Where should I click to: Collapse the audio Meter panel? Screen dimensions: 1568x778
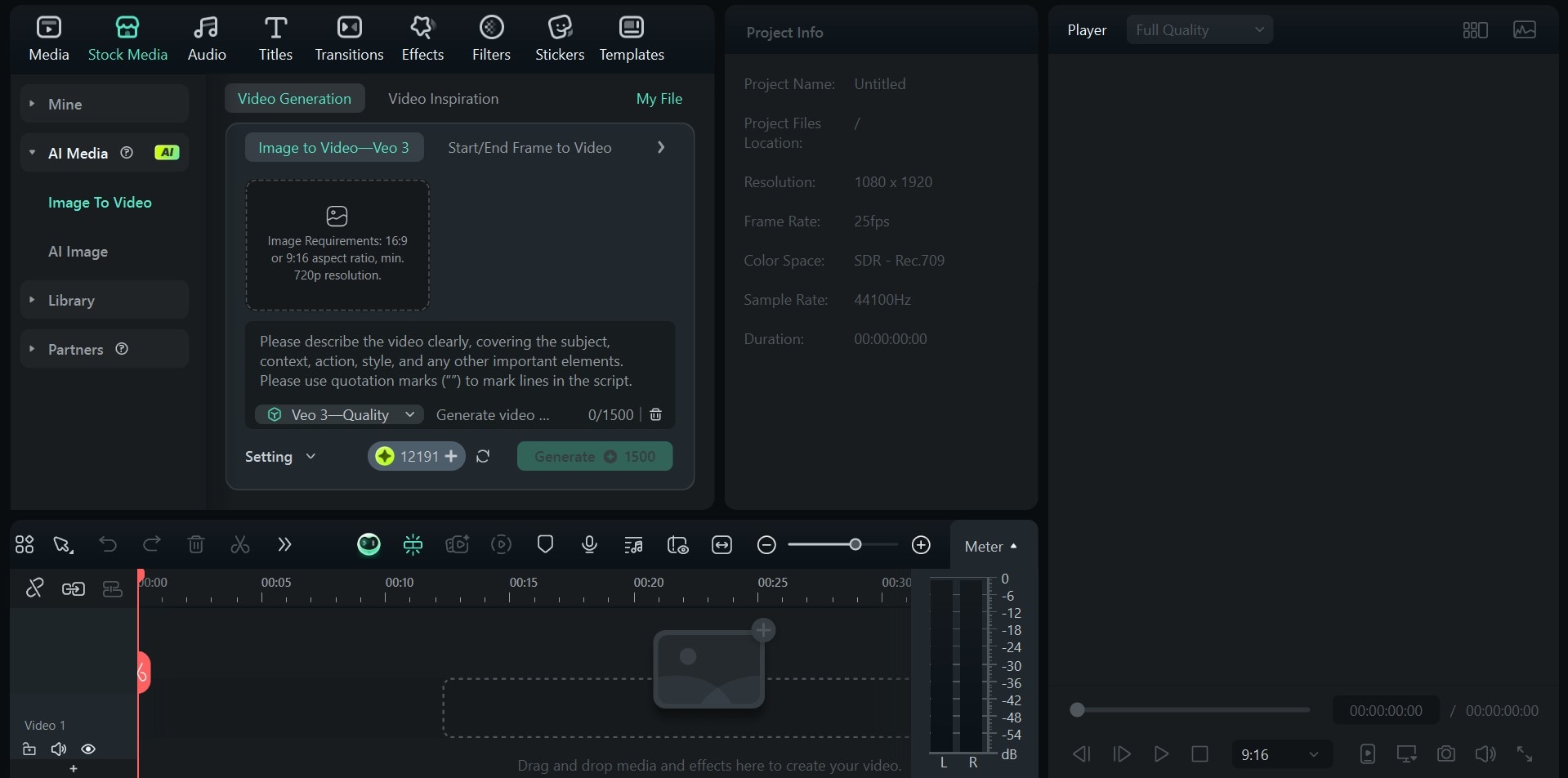point(991,547)
